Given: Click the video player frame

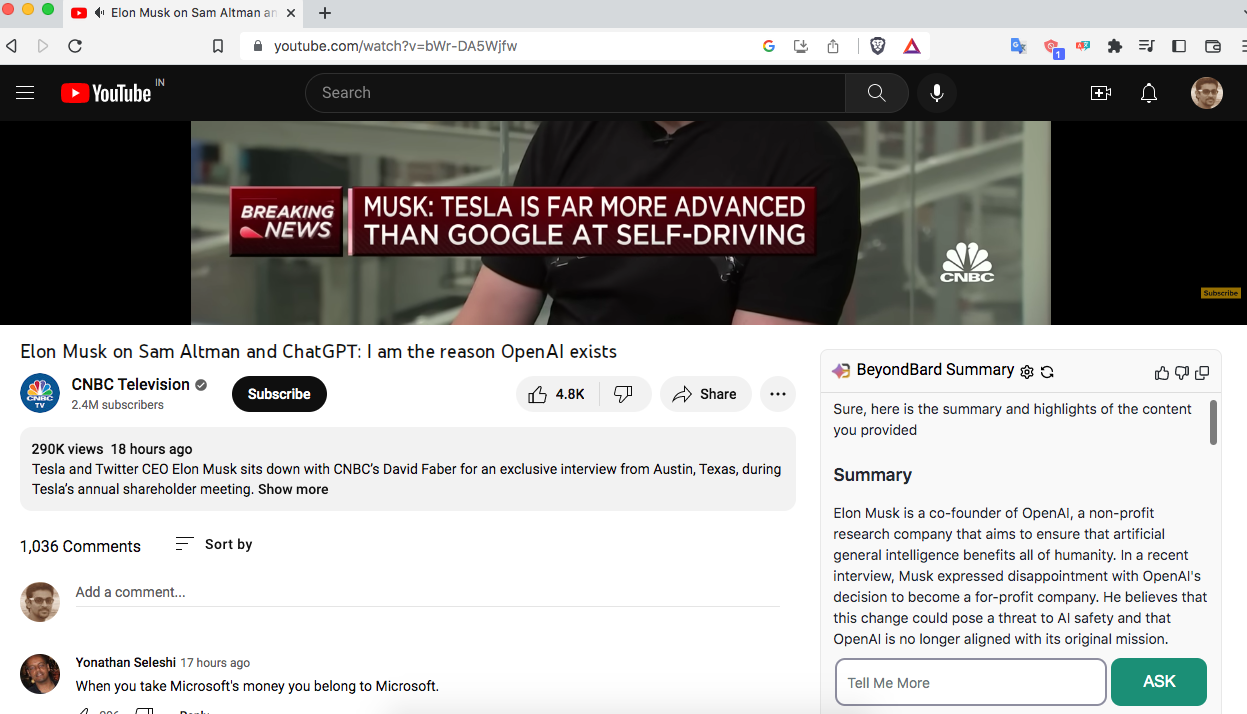Looking at the screenshot, I should point(620,223).
